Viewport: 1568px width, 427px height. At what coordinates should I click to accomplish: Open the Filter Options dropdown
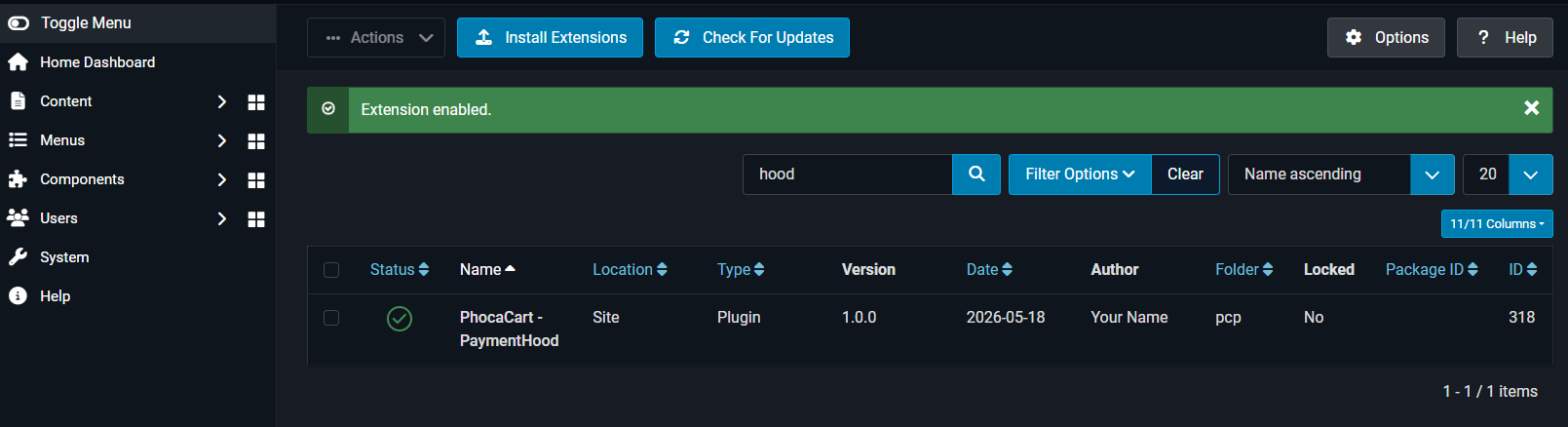click(1080, 175)
